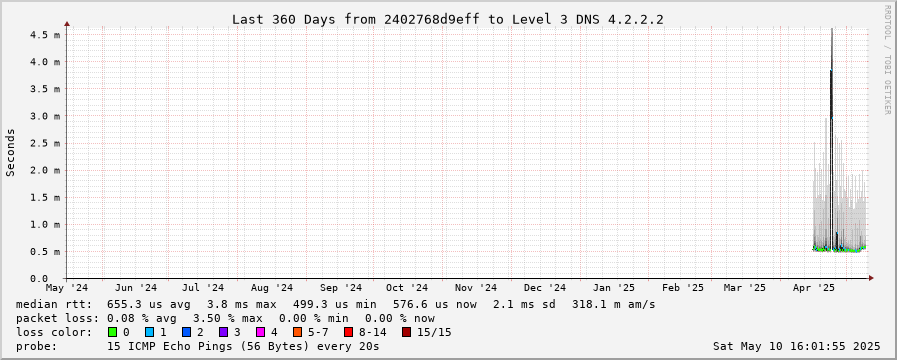Click the May '24 x-axis label
Image resolution: width=897 pixels, height=360 pixels.
[x=67, y=288]
